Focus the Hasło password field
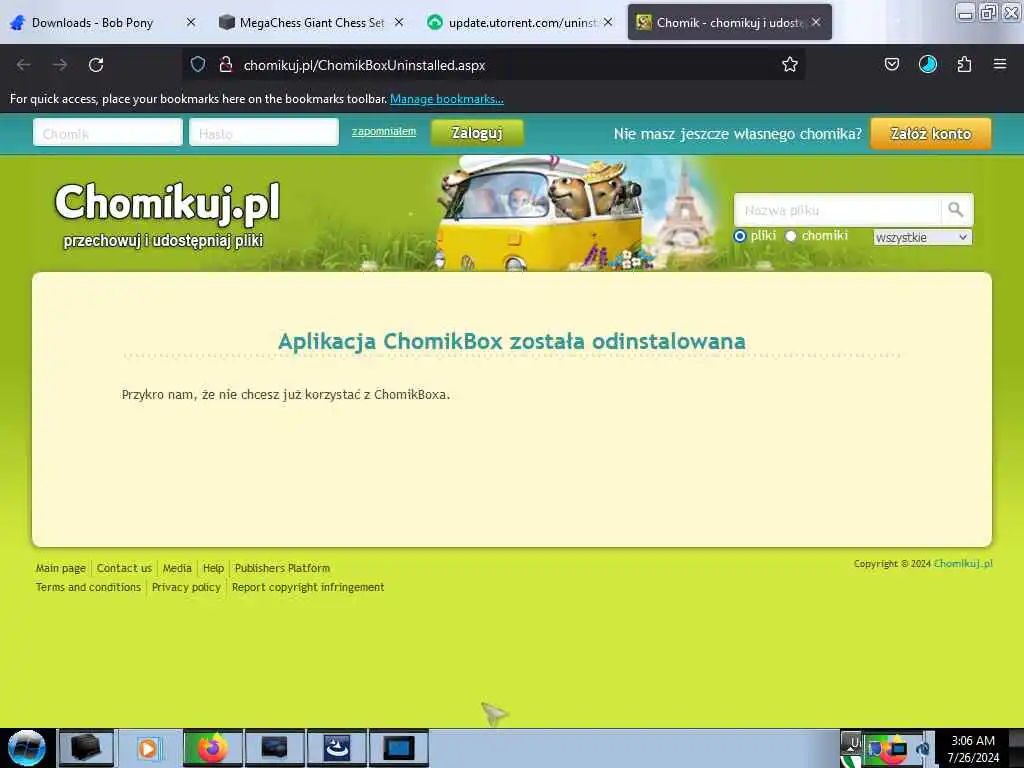1024x768 pixels. tap(264, 133)
